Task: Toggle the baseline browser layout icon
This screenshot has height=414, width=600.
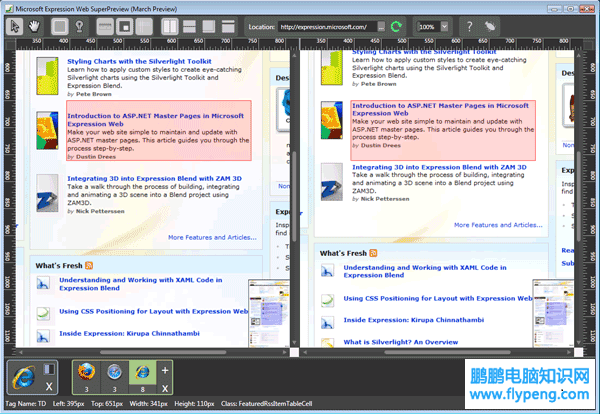Action: [x=49, y=369]
